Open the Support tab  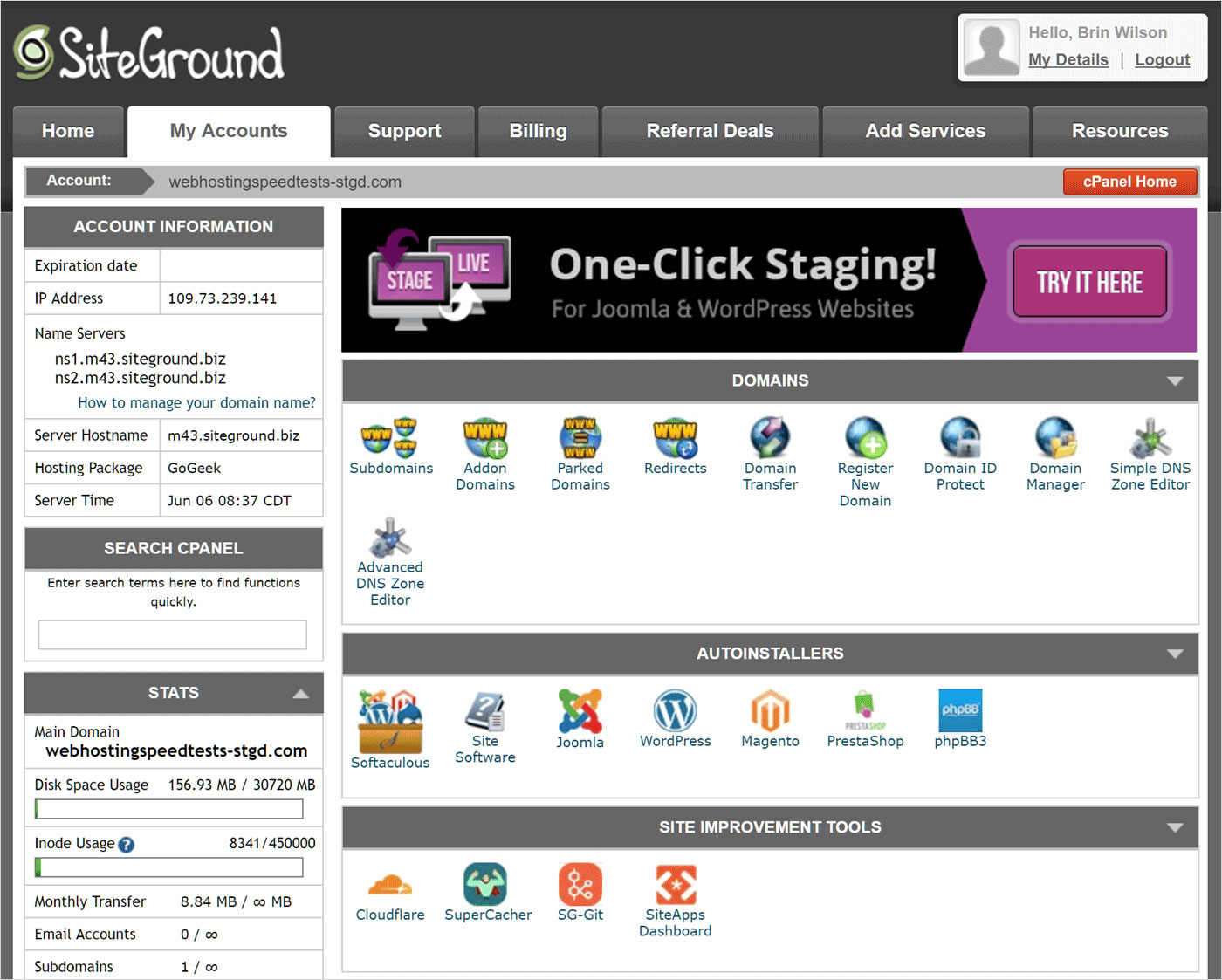pyautogui.click(x=404, y=131)
